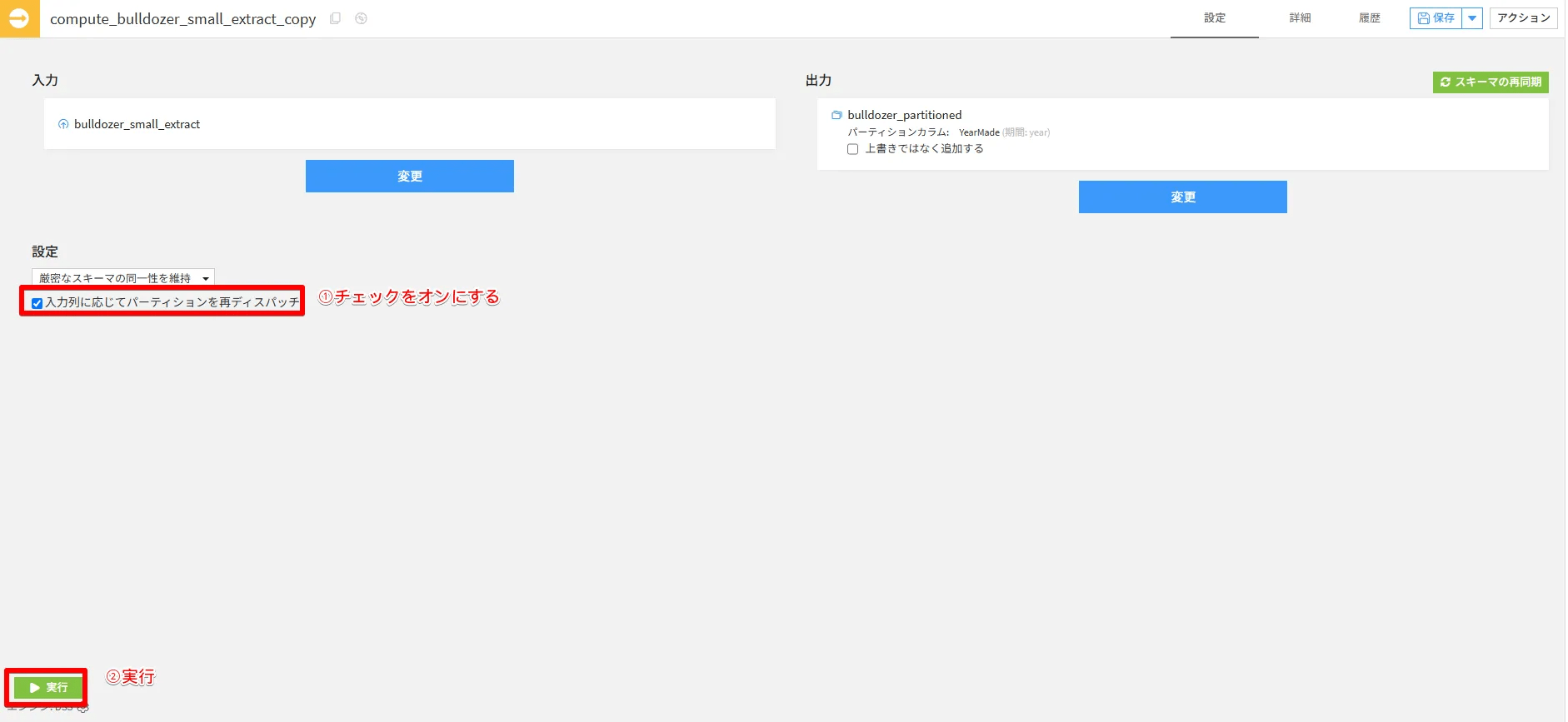Click the copy icon beside the recipe name
Image resolution: width=1568 pixels, height=722 pixels.
tap(335, 18)
